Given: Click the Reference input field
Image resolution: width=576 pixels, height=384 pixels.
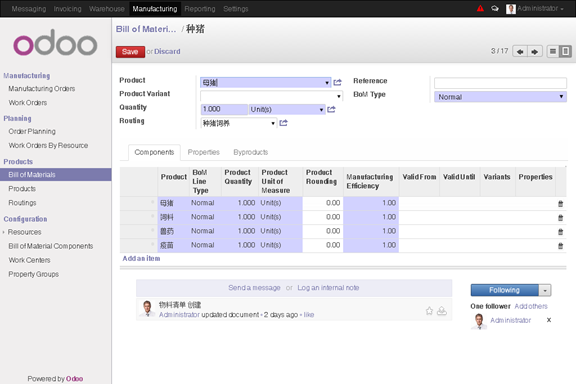Looking at the screenshot, I should (x=500, y=83).
